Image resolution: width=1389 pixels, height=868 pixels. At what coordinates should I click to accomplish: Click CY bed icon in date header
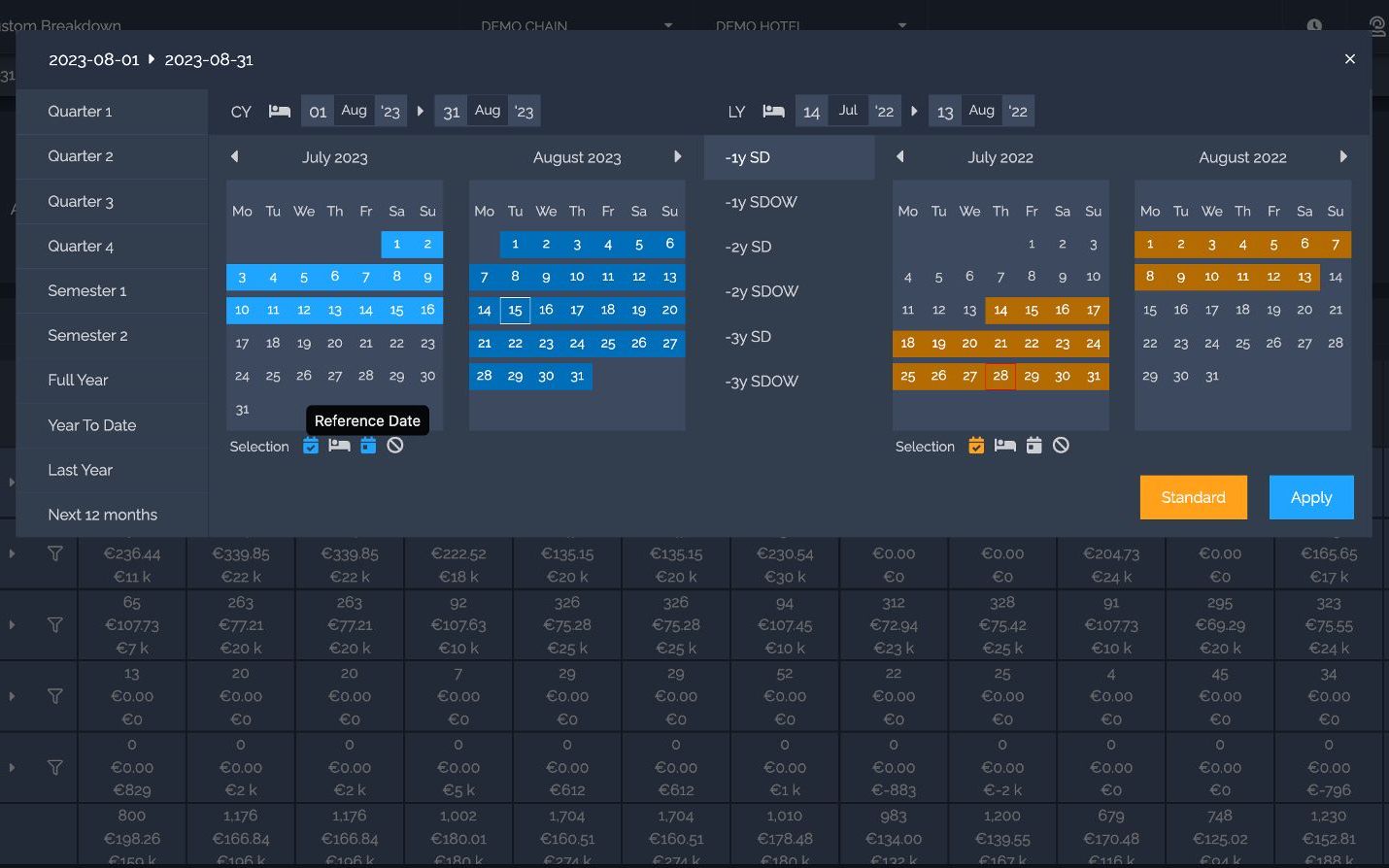point(280,111)
